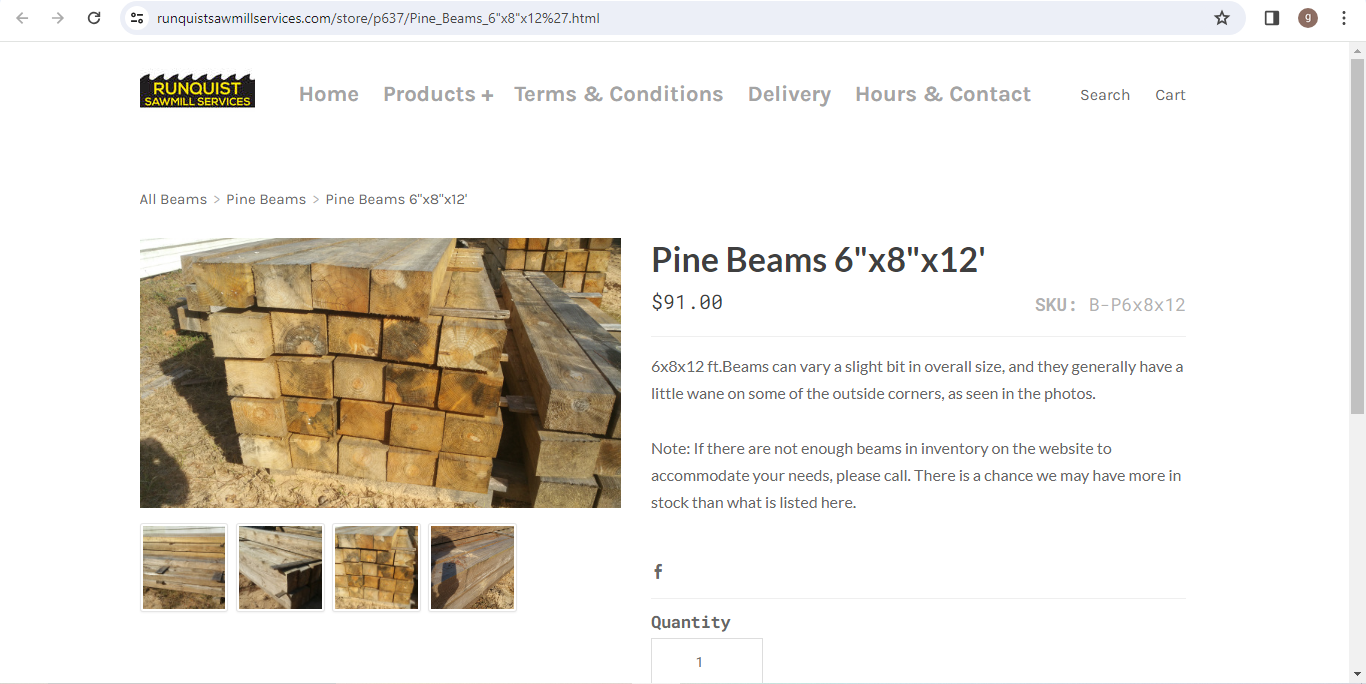Open the Cart link
The width and height of the screenshot is (1366, 684).
click(1170, 95)
